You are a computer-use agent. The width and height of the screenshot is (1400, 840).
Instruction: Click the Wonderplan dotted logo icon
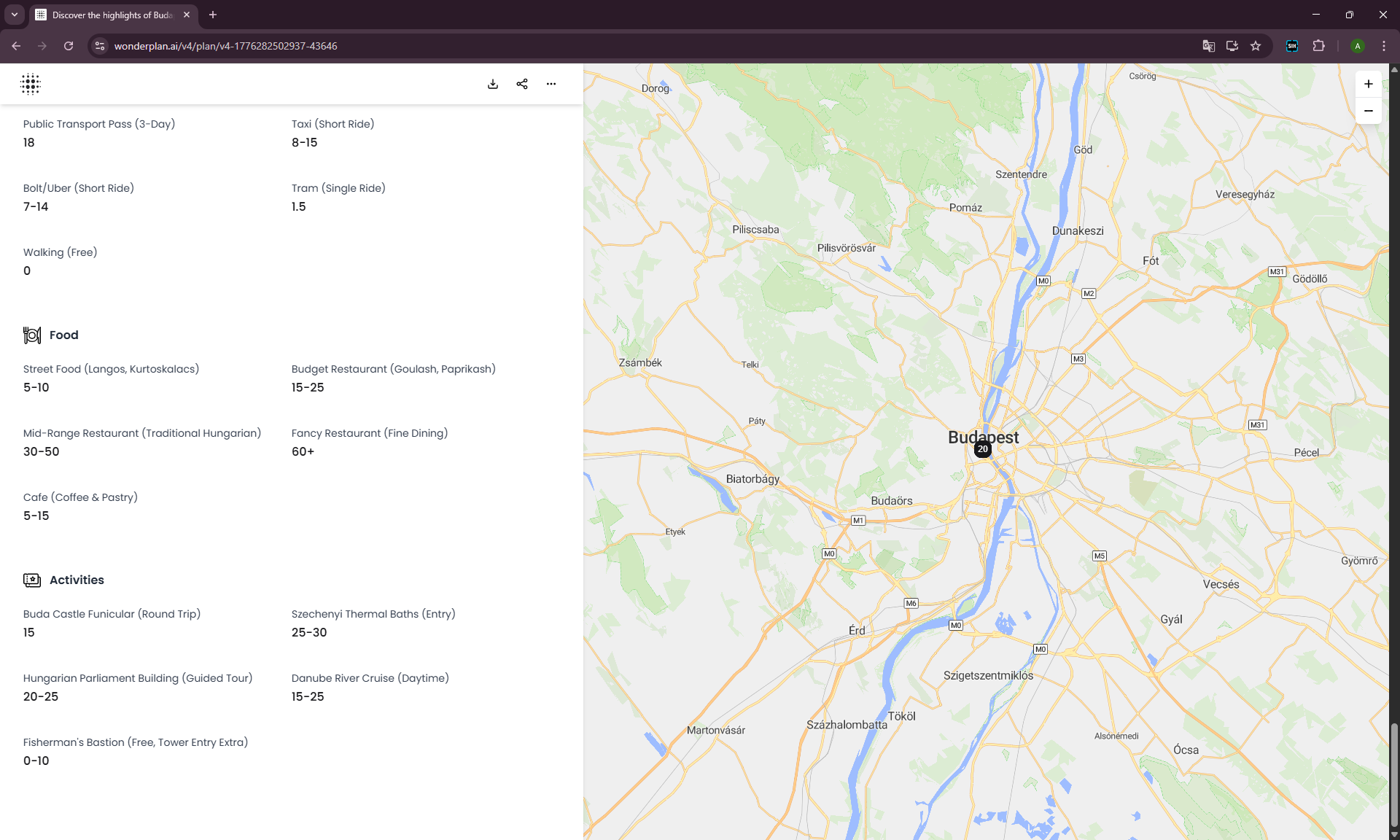click(30, 84)
